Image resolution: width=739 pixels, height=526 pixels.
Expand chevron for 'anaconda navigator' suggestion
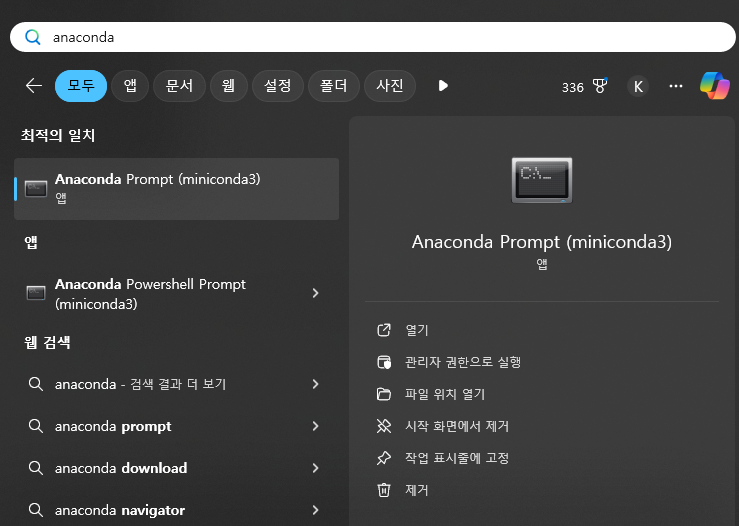click(x=315, y=510)
